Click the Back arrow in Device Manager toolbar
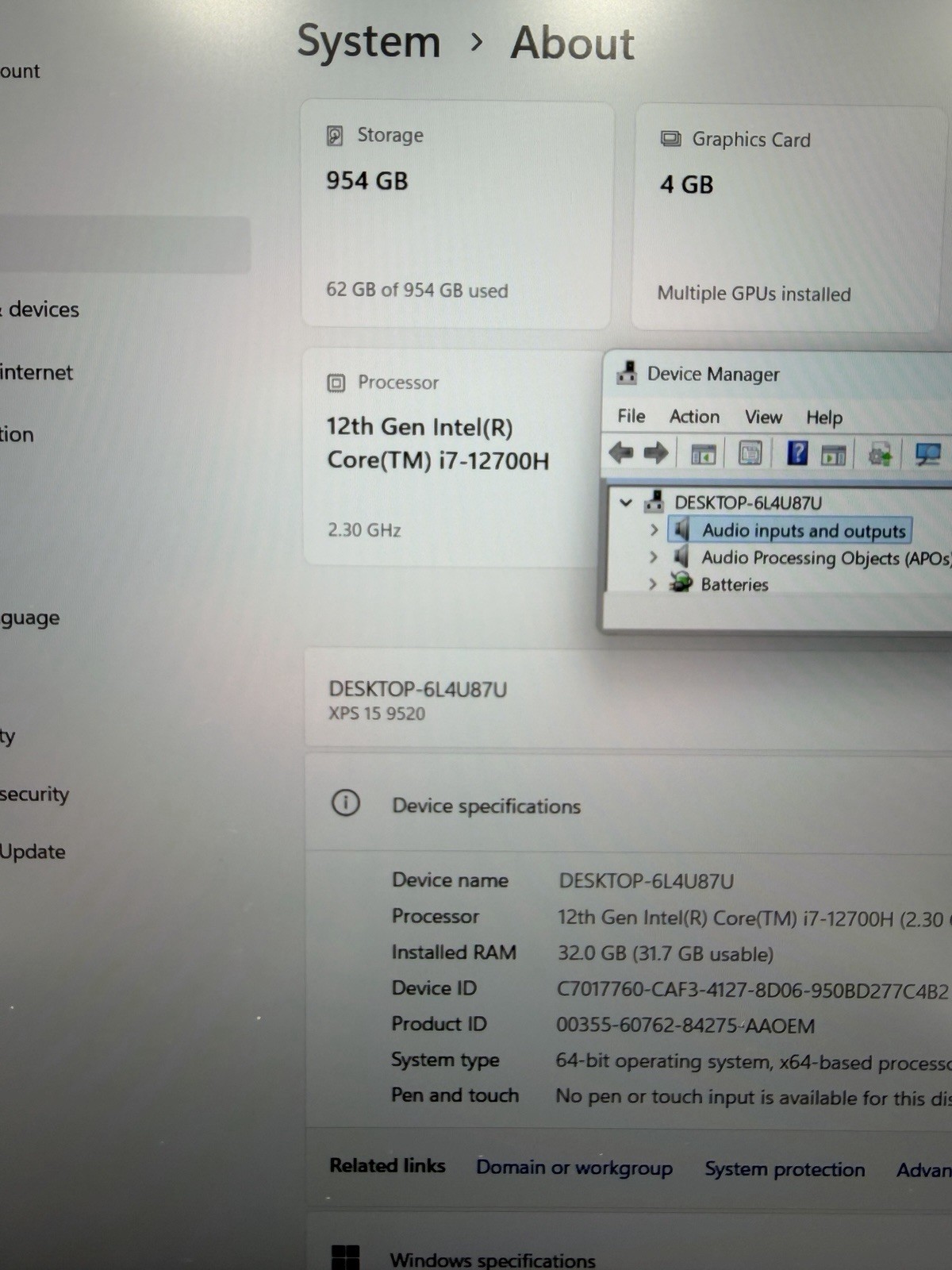 620,453
